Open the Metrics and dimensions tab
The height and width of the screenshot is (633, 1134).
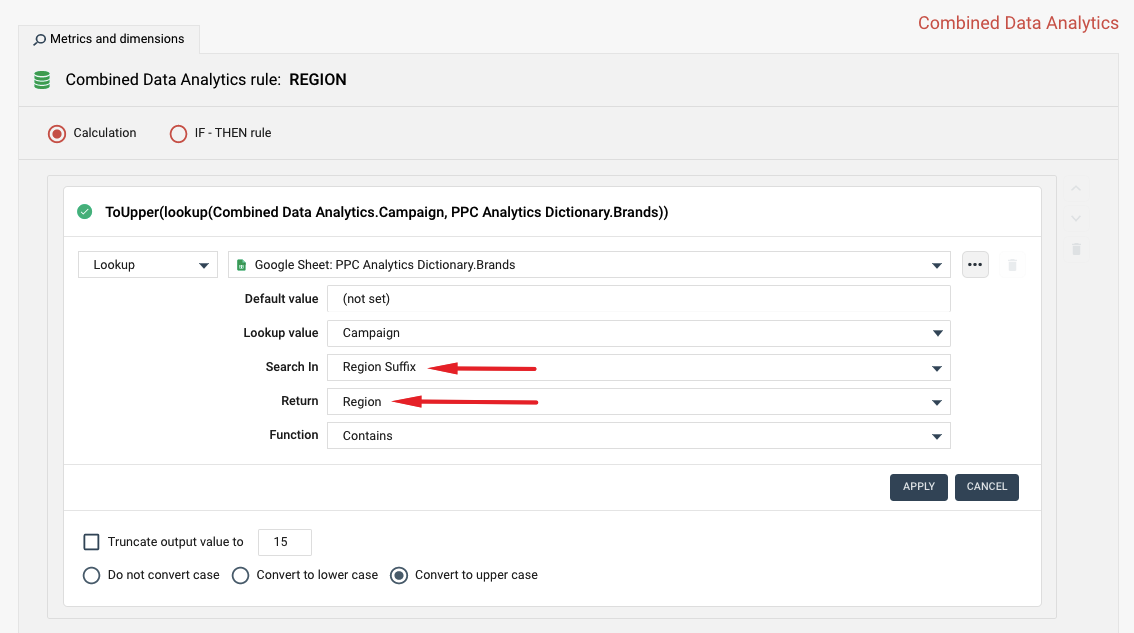[x=109, y=39]
